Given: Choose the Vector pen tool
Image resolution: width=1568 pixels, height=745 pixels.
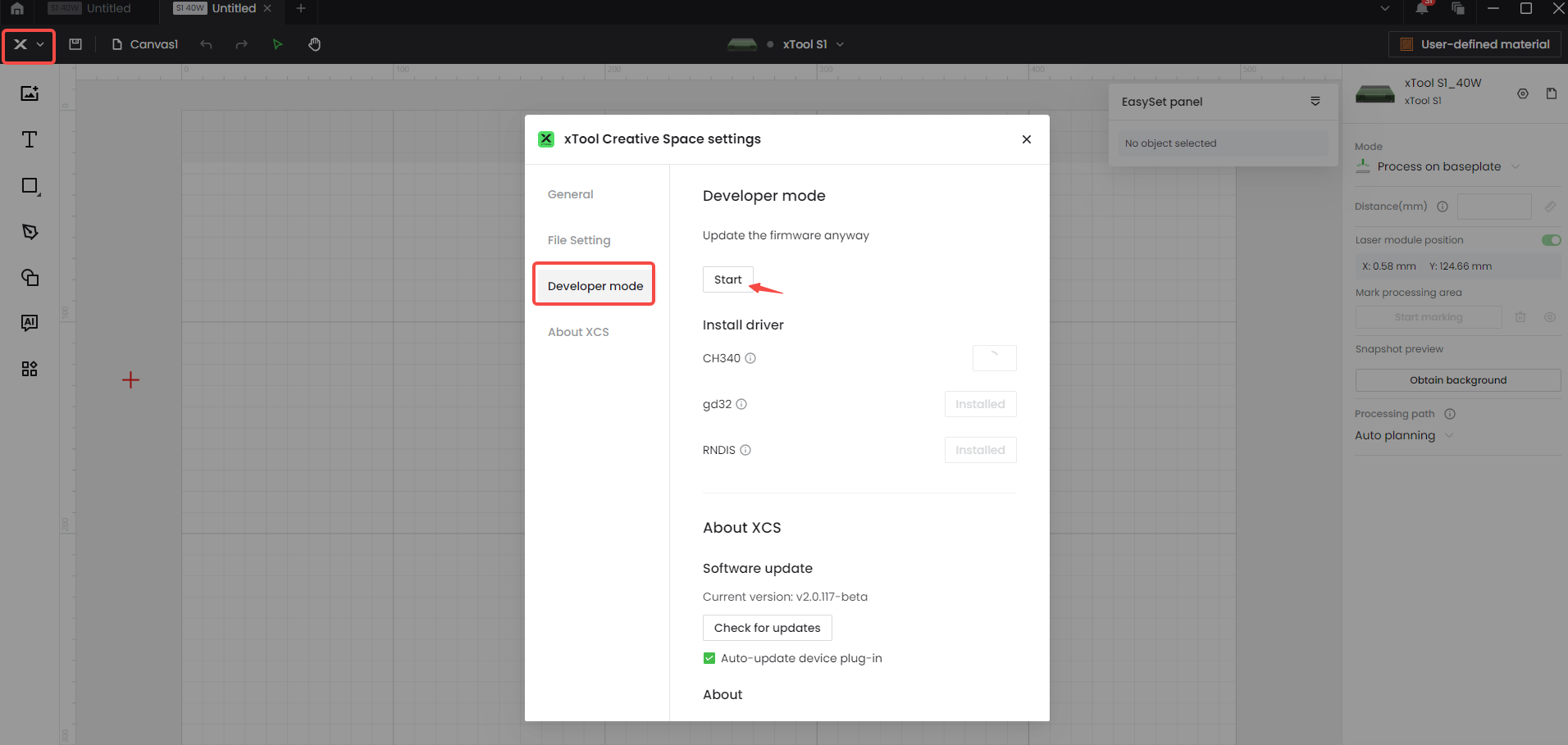Looking at the screenshot, I should click(x=30, y=232).
